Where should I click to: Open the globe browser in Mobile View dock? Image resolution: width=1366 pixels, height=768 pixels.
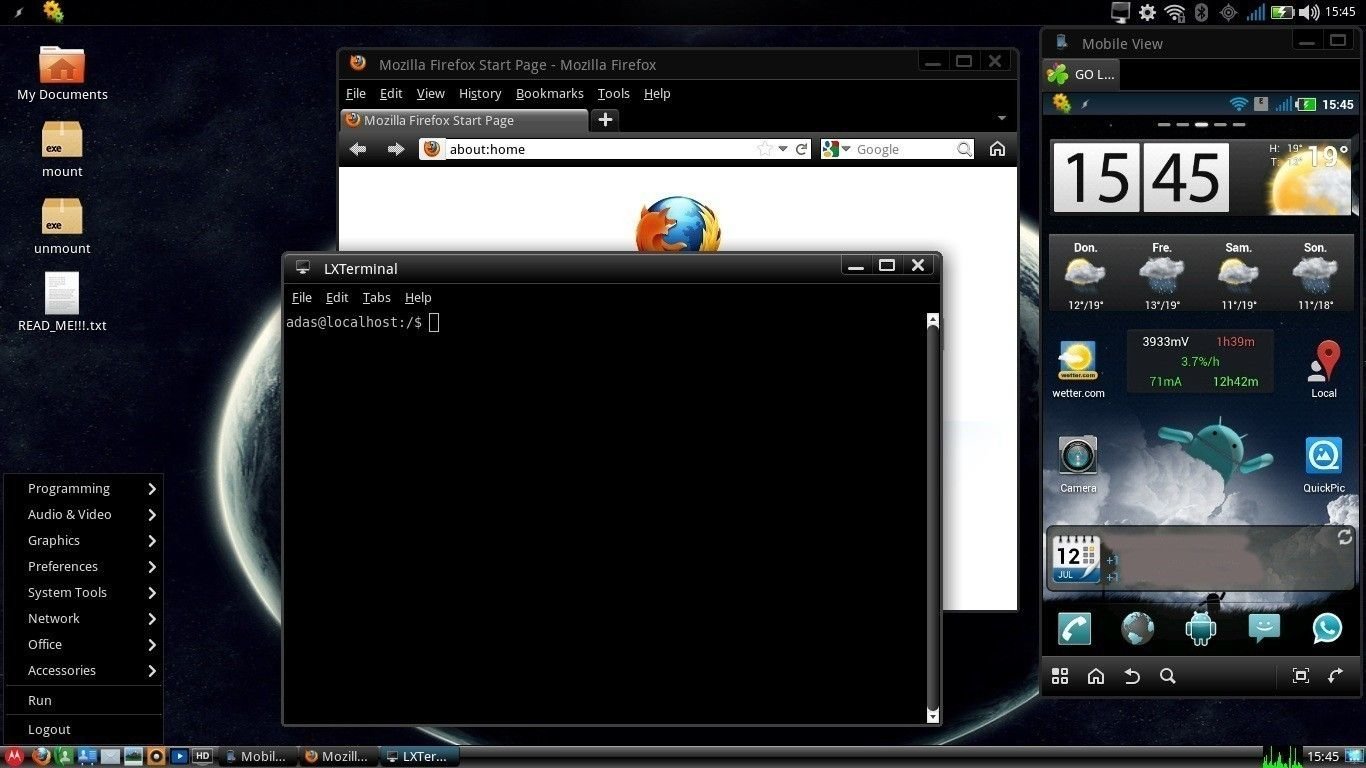coord(1138,628)
